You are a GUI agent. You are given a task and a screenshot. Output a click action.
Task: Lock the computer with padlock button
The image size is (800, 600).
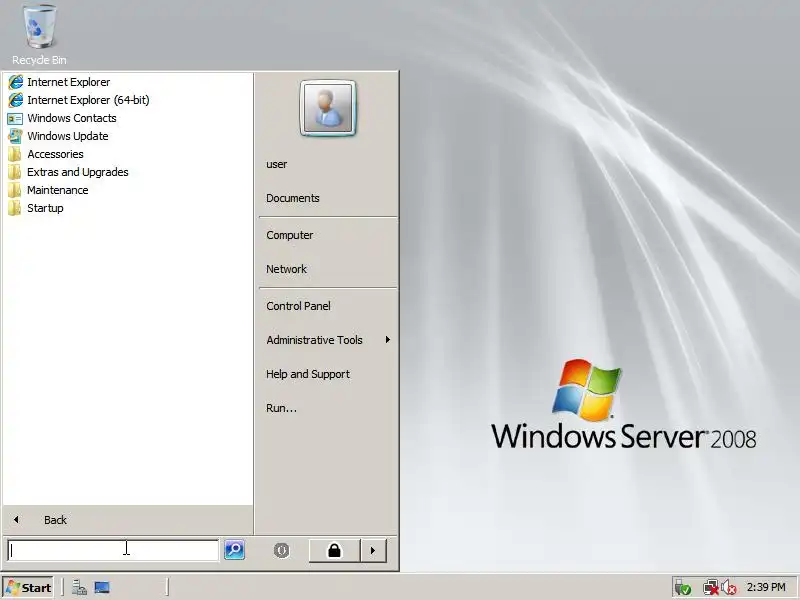point(335,551)
